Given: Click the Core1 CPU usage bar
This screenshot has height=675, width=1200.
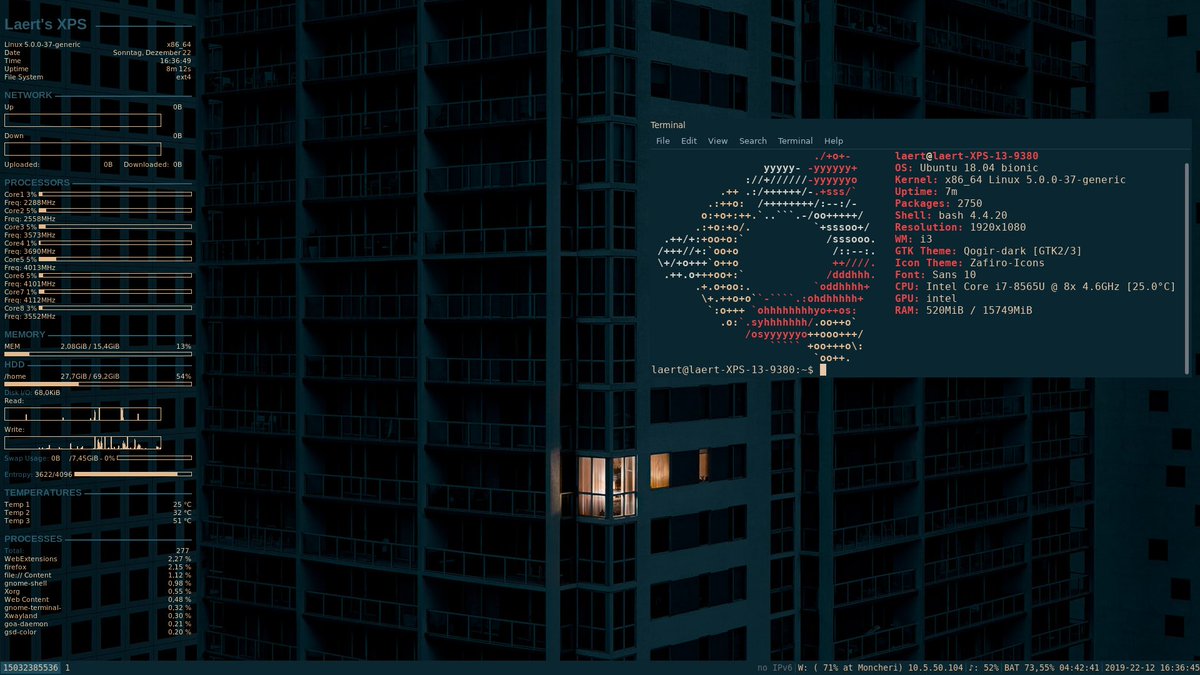Looking at the screenshot, I should [115, 194].
